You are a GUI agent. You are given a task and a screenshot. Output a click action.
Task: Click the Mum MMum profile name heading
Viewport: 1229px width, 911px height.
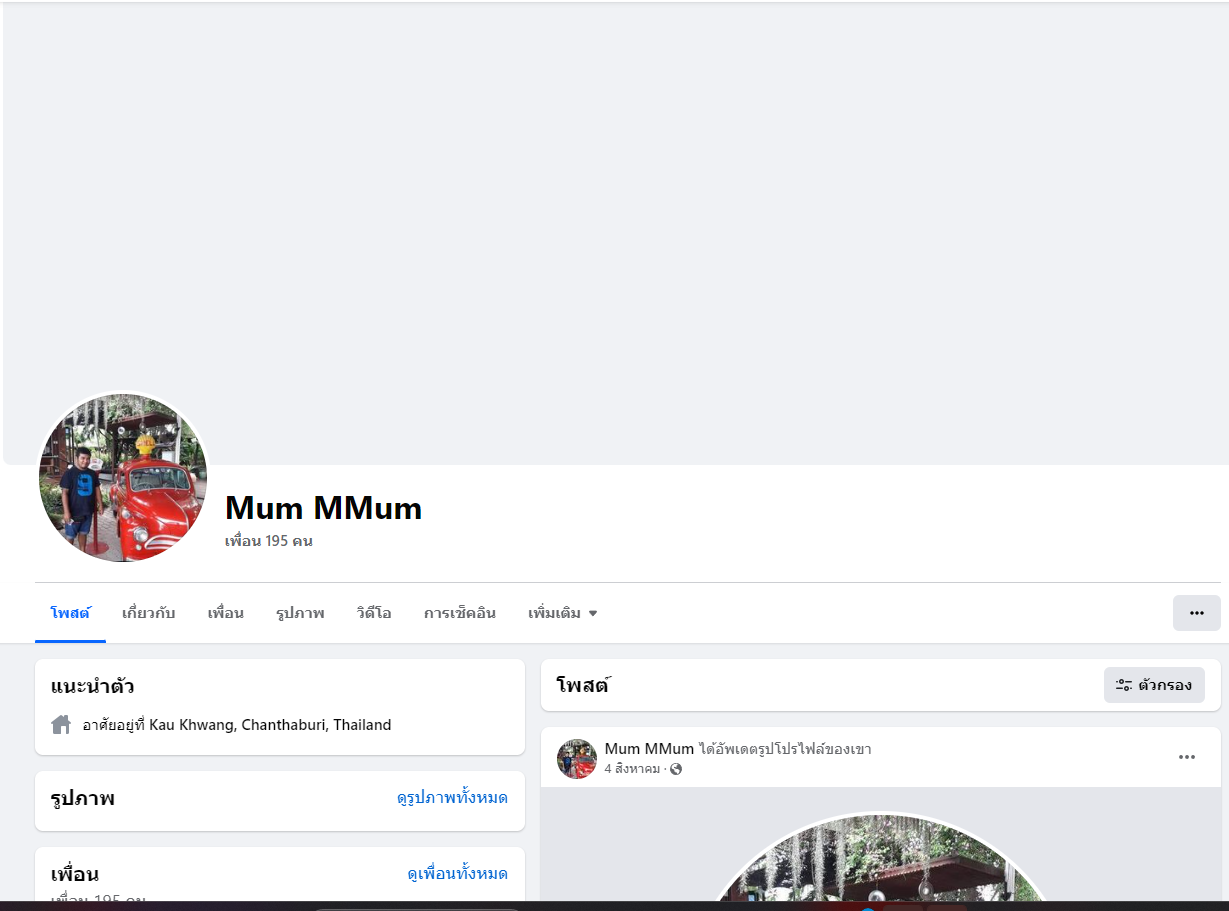324,508
